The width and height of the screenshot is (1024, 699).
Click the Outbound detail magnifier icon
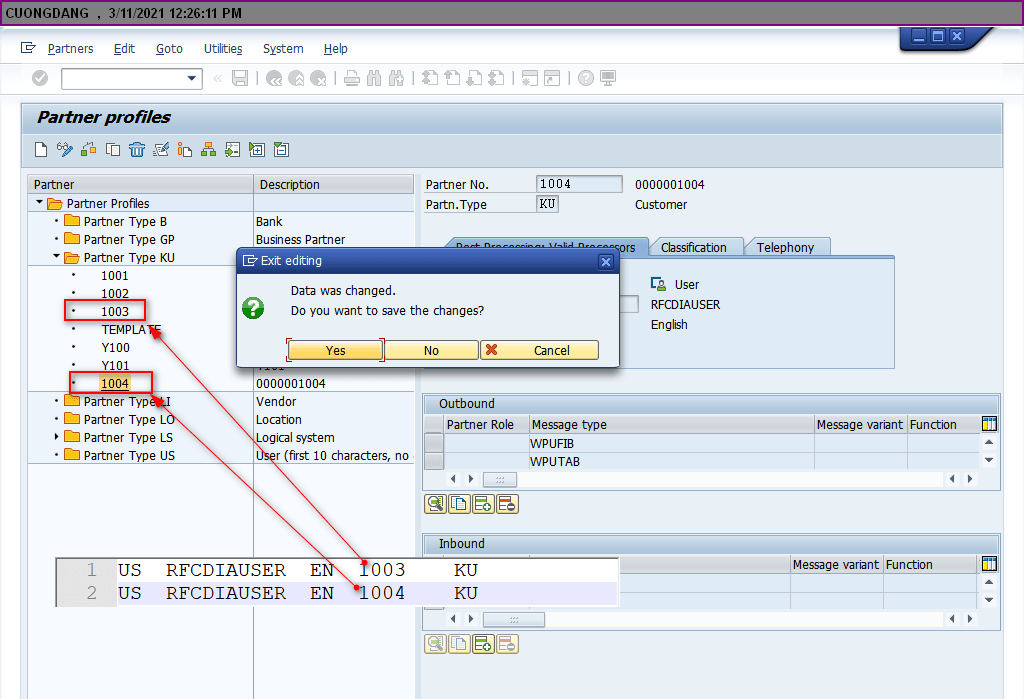tap(435, 504)
